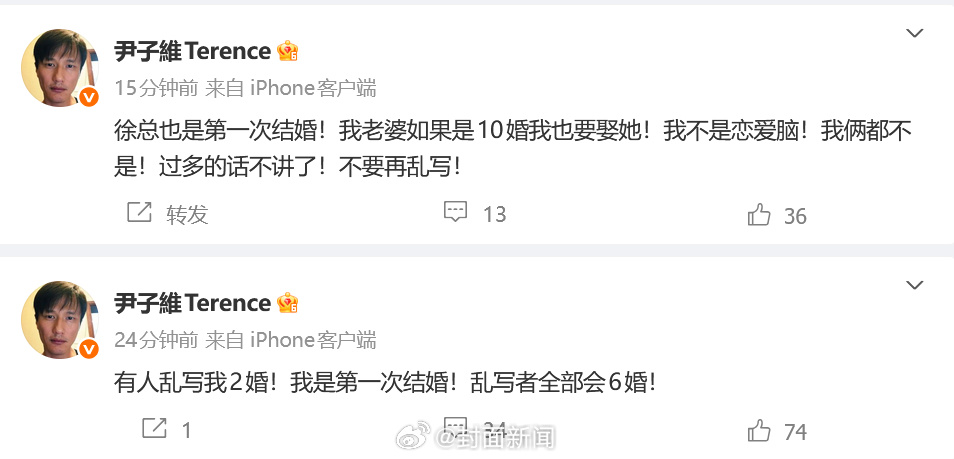The width and height of the screenshot is (954, 459).
Task: Expand the chevron menu on the 24分钟前 post
Action: tap(914, 286)
